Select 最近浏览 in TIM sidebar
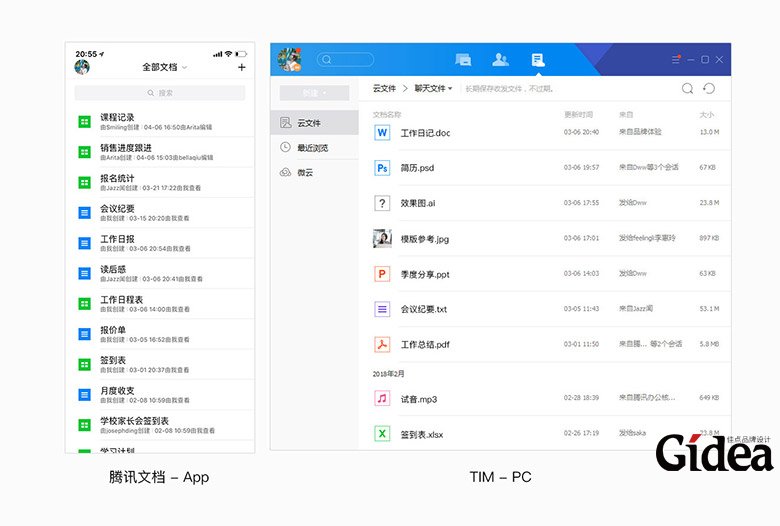This screenshot has width=780, height=526. click(314, 147)
